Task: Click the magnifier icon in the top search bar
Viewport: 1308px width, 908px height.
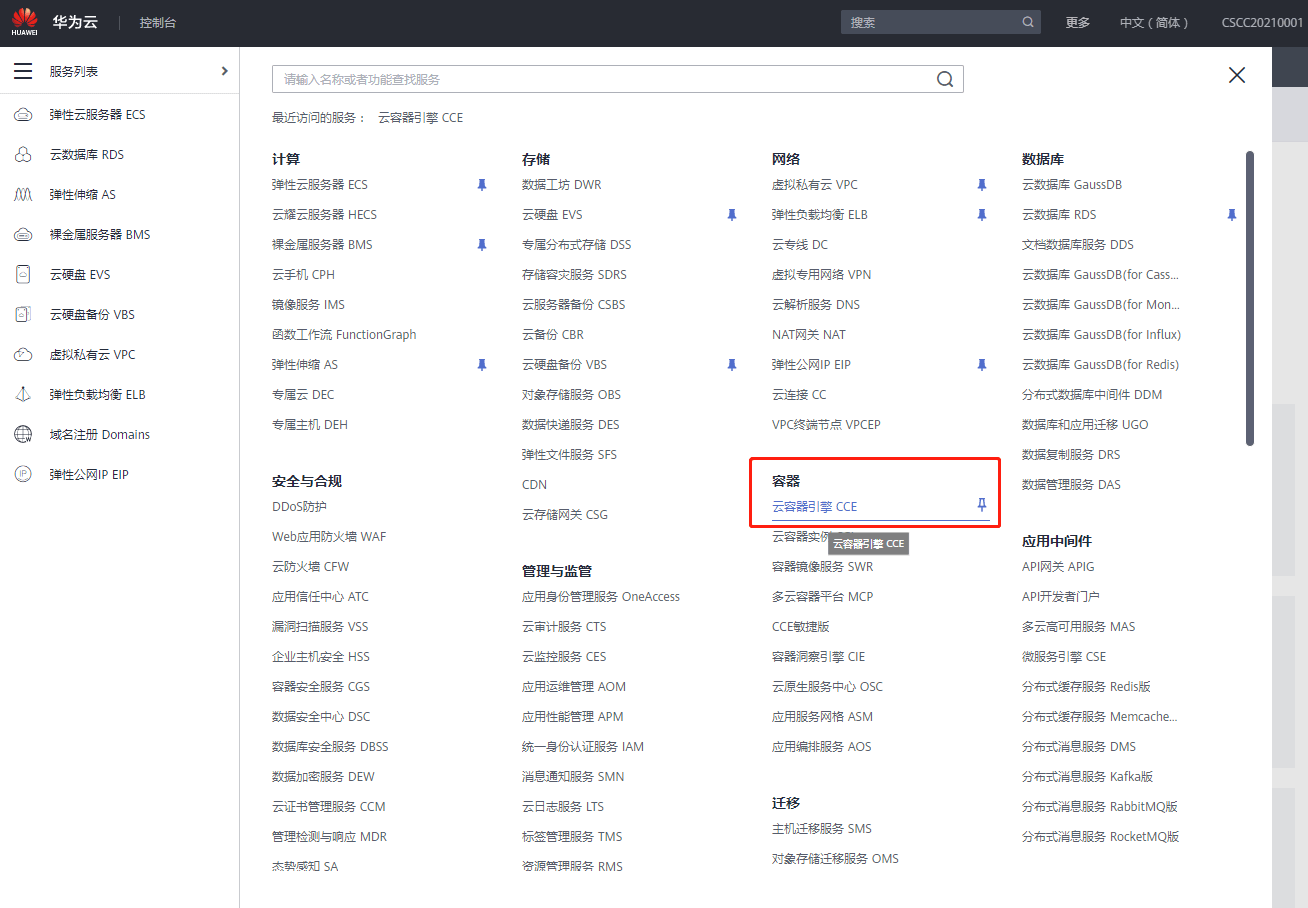Action: pos(1028,22)
